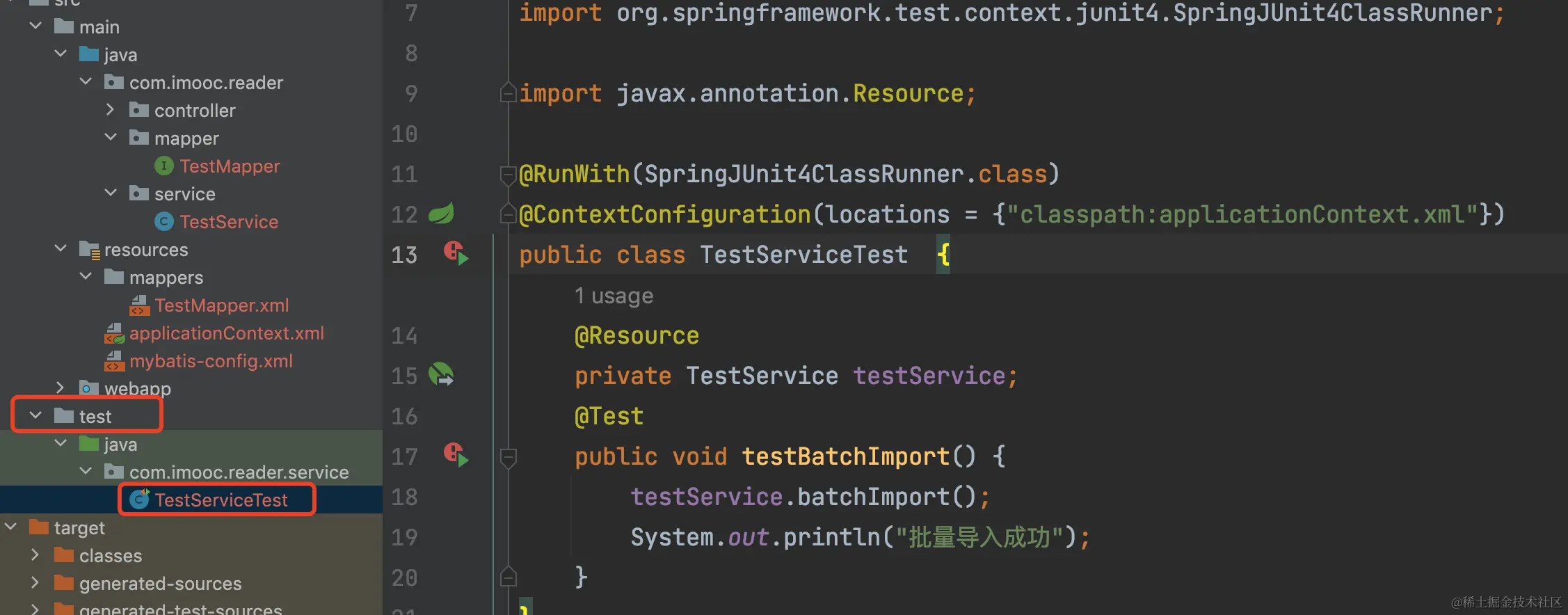Click the '1 usage' inlay hint
The image size is (1568, 615).
(614, 296)
